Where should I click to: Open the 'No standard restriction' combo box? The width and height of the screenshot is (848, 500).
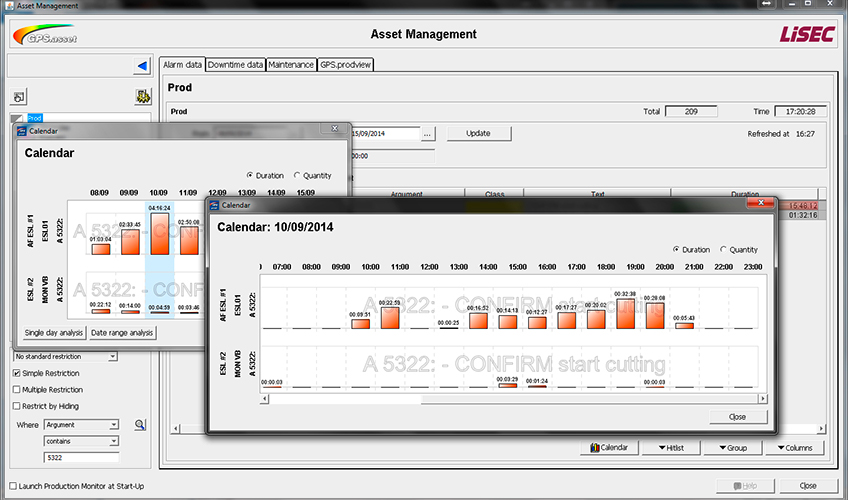pyautogui.click(x=66, y=356)
